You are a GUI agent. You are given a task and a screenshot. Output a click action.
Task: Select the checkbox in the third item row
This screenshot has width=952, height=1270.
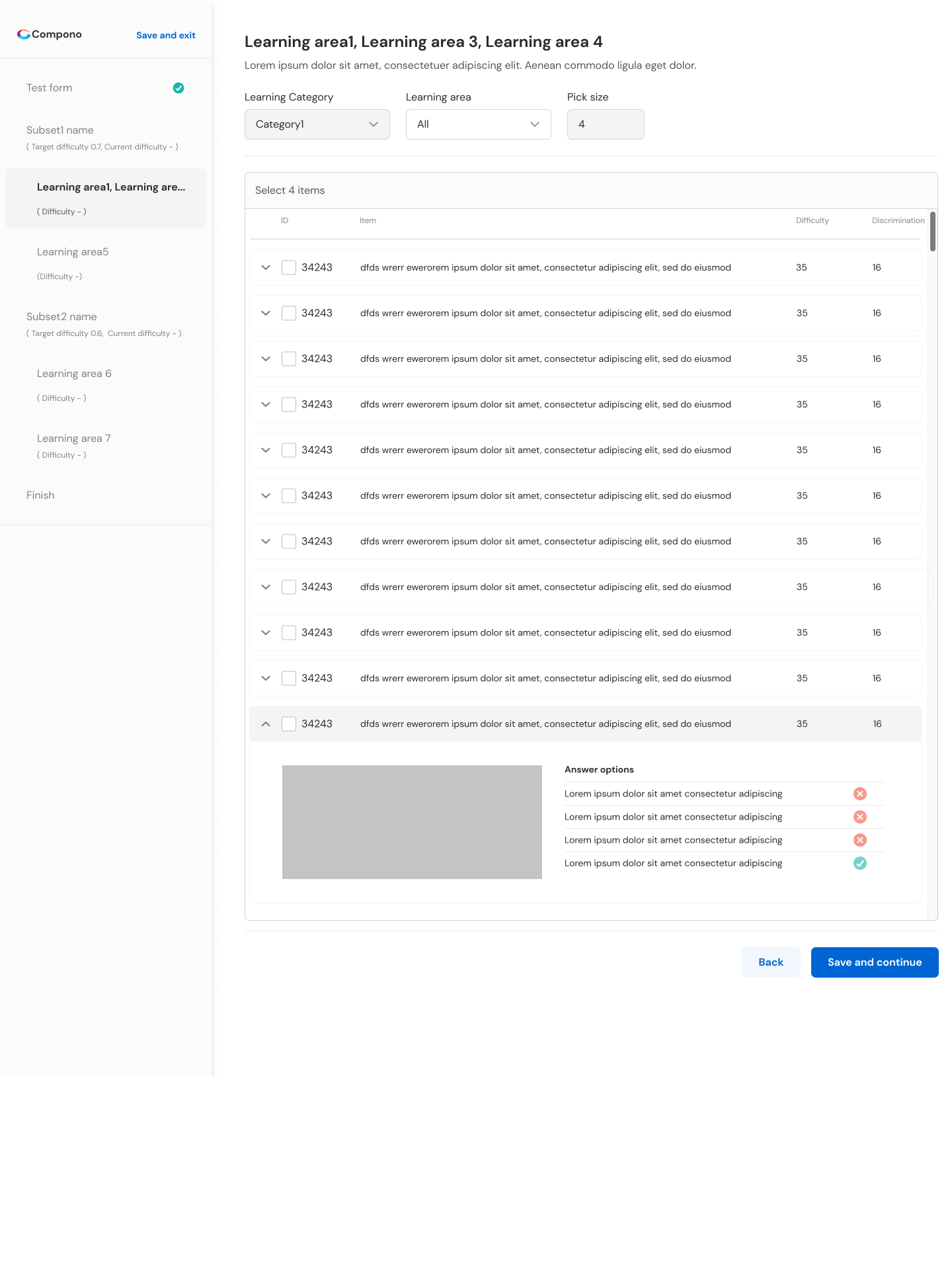coord(289,359)
